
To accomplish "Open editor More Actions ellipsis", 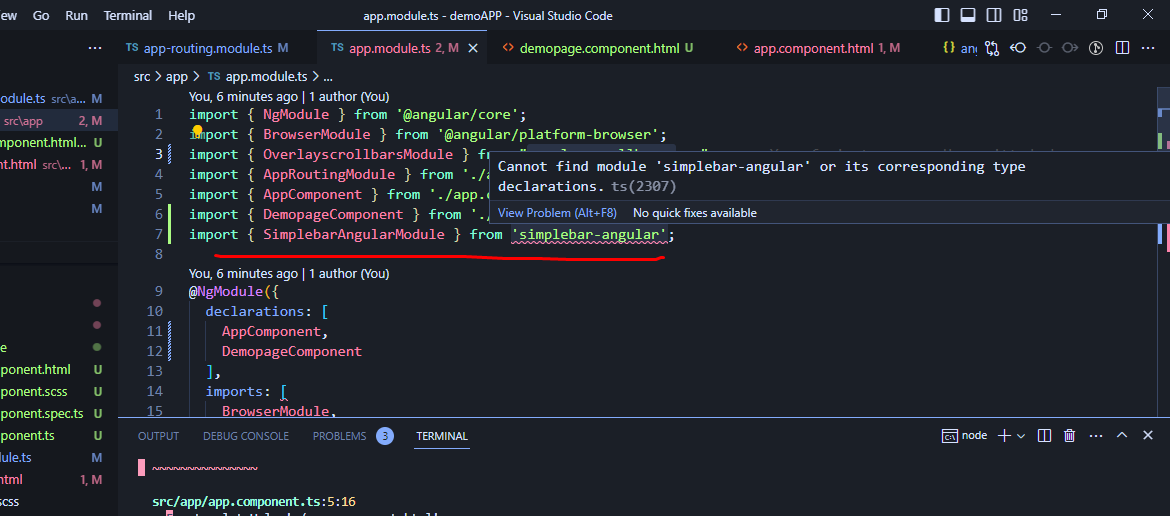I will click(1148, 48).
